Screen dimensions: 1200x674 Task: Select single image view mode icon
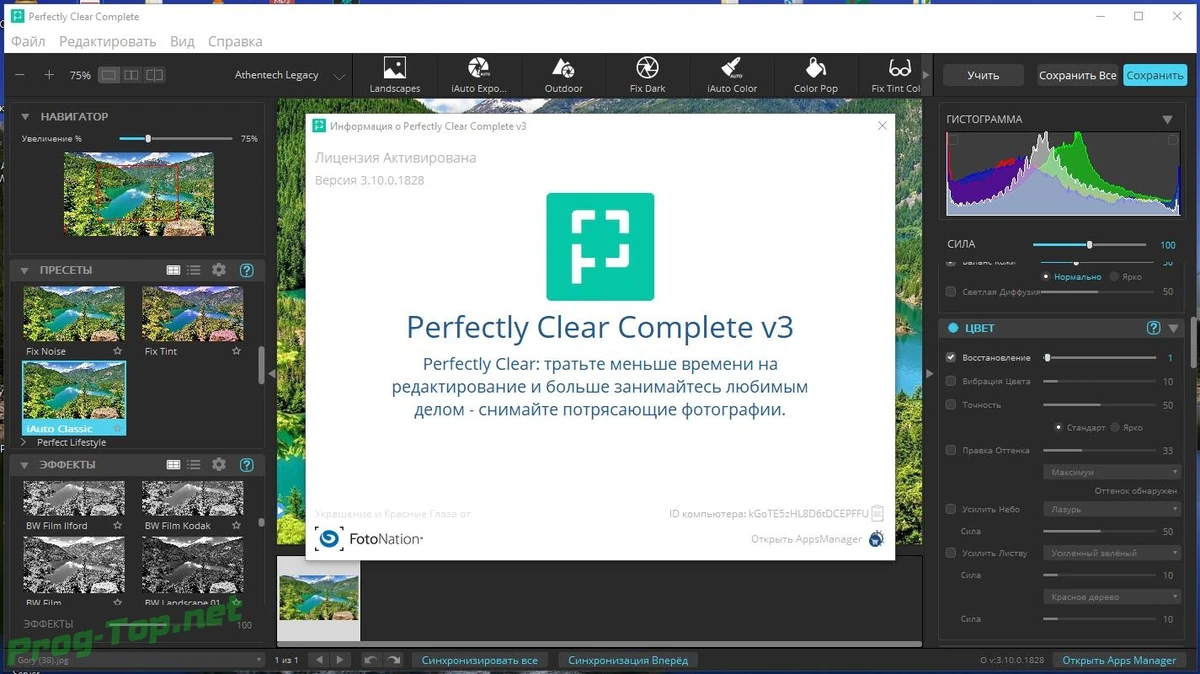[x=109, y=75]
